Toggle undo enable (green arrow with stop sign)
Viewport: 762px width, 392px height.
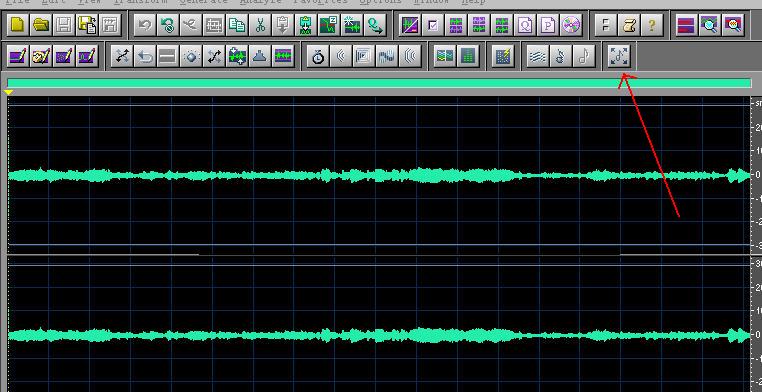click(168, 25)
